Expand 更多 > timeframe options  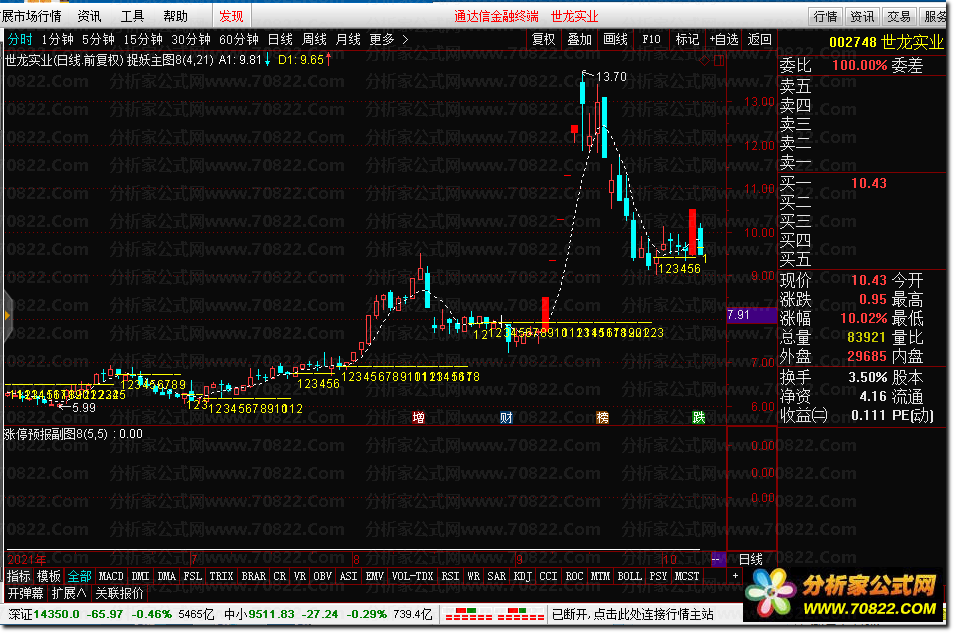(389, 40)
